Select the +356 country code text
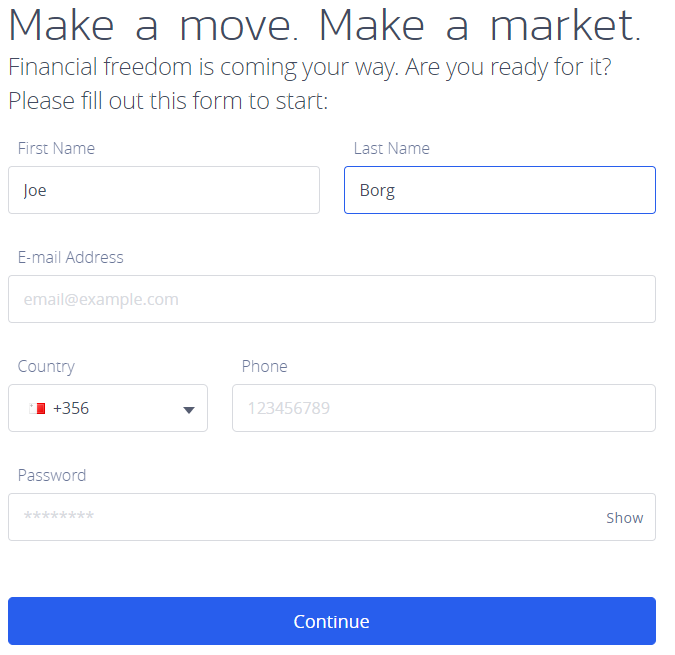The image size is (675, 655). (x=71, y=408)
